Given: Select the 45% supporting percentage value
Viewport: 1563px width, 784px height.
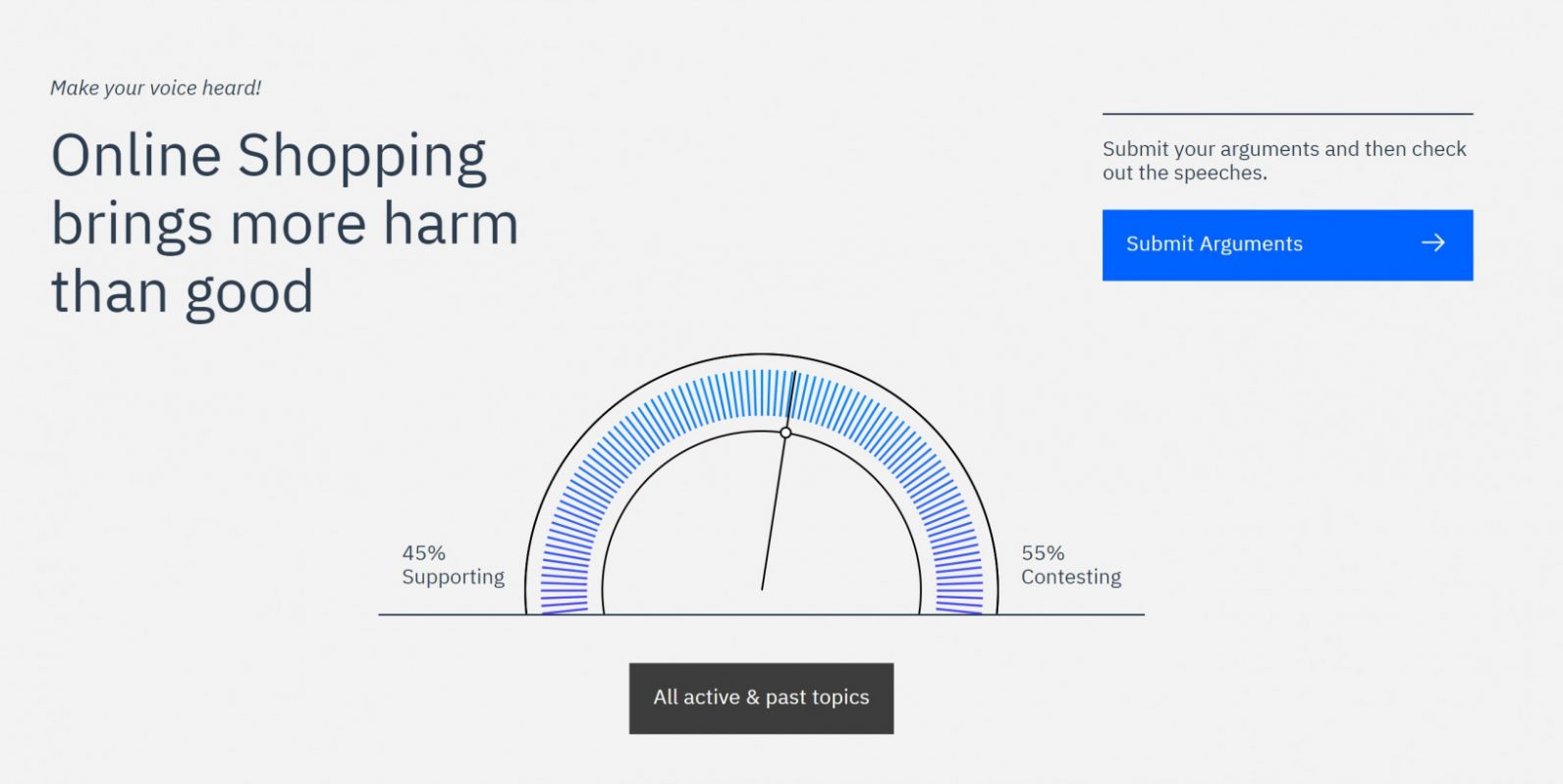Looking at the screenshot, I should point(423,553).
